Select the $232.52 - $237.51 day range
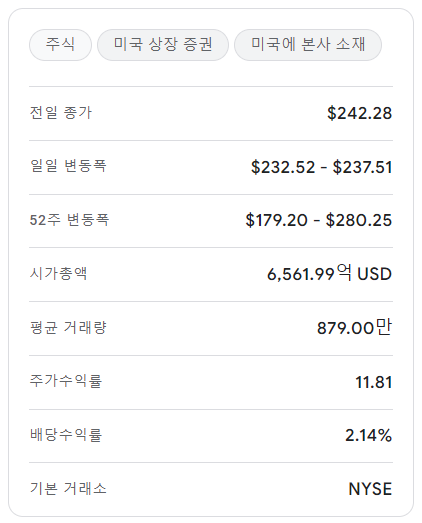422x523 pixels. pos(322,167)
